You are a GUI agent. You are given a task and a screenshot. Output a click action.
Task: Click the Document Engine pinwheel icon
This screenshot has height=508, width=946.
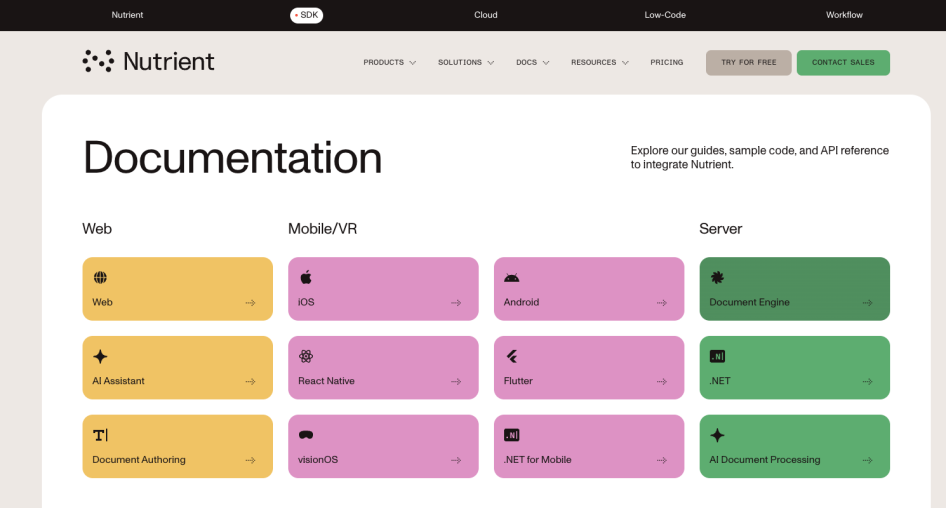click(717, 278)
